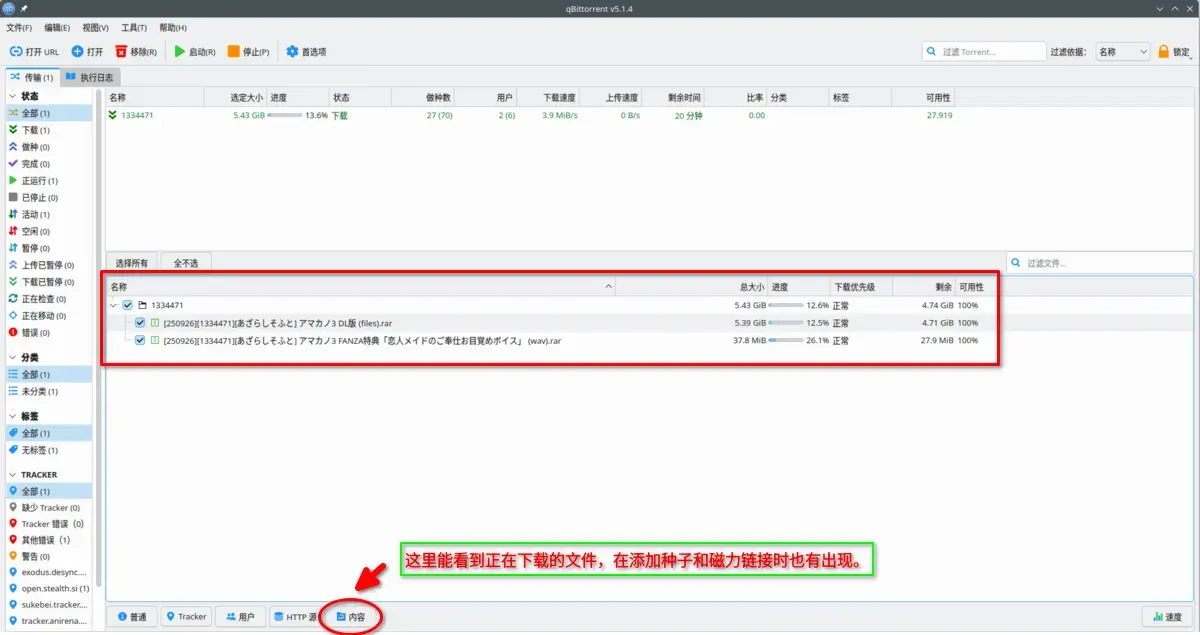Collapse the 状态 sidebar section
This screenshot has width=1200, height=635.
(x=13, y=96)
